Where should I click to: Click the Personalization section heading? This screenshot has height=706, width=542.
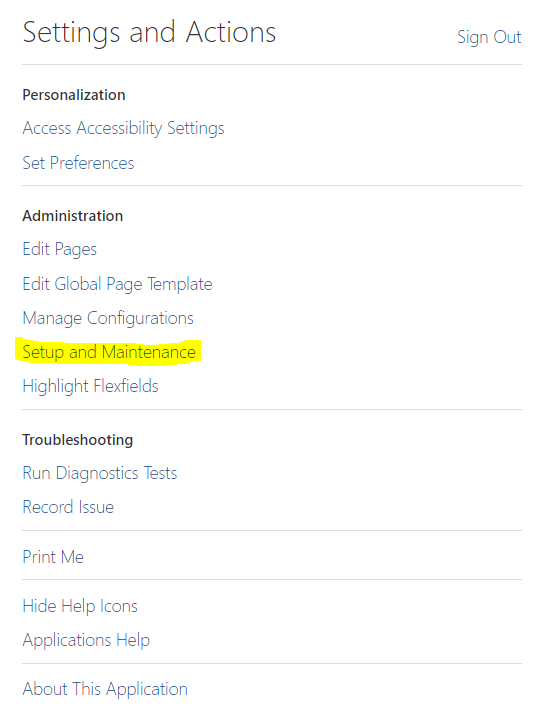click(74, 95)
